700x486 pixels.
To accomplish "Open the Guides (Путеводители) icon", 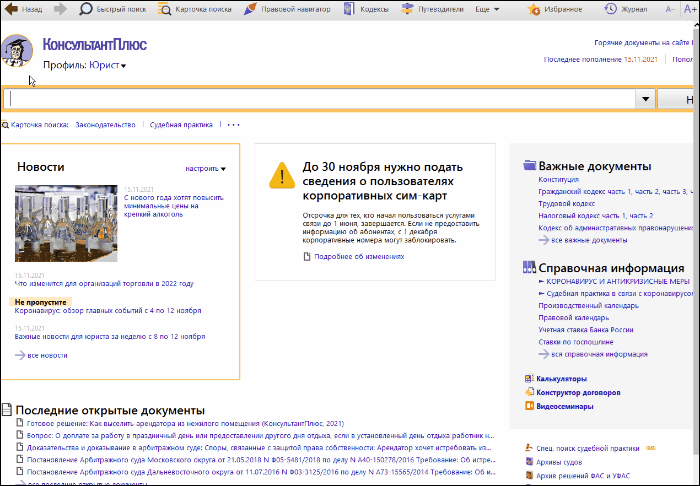I will [x=407, y=9].
